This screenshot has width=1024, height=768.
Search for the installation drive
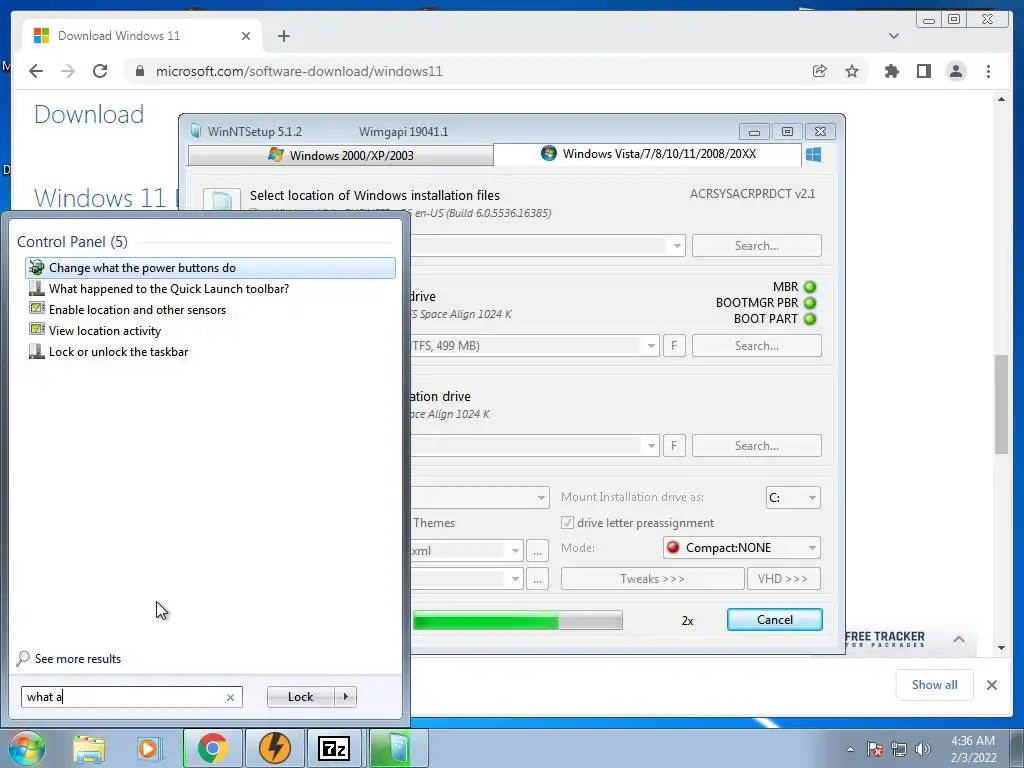(x=756, y=445)
